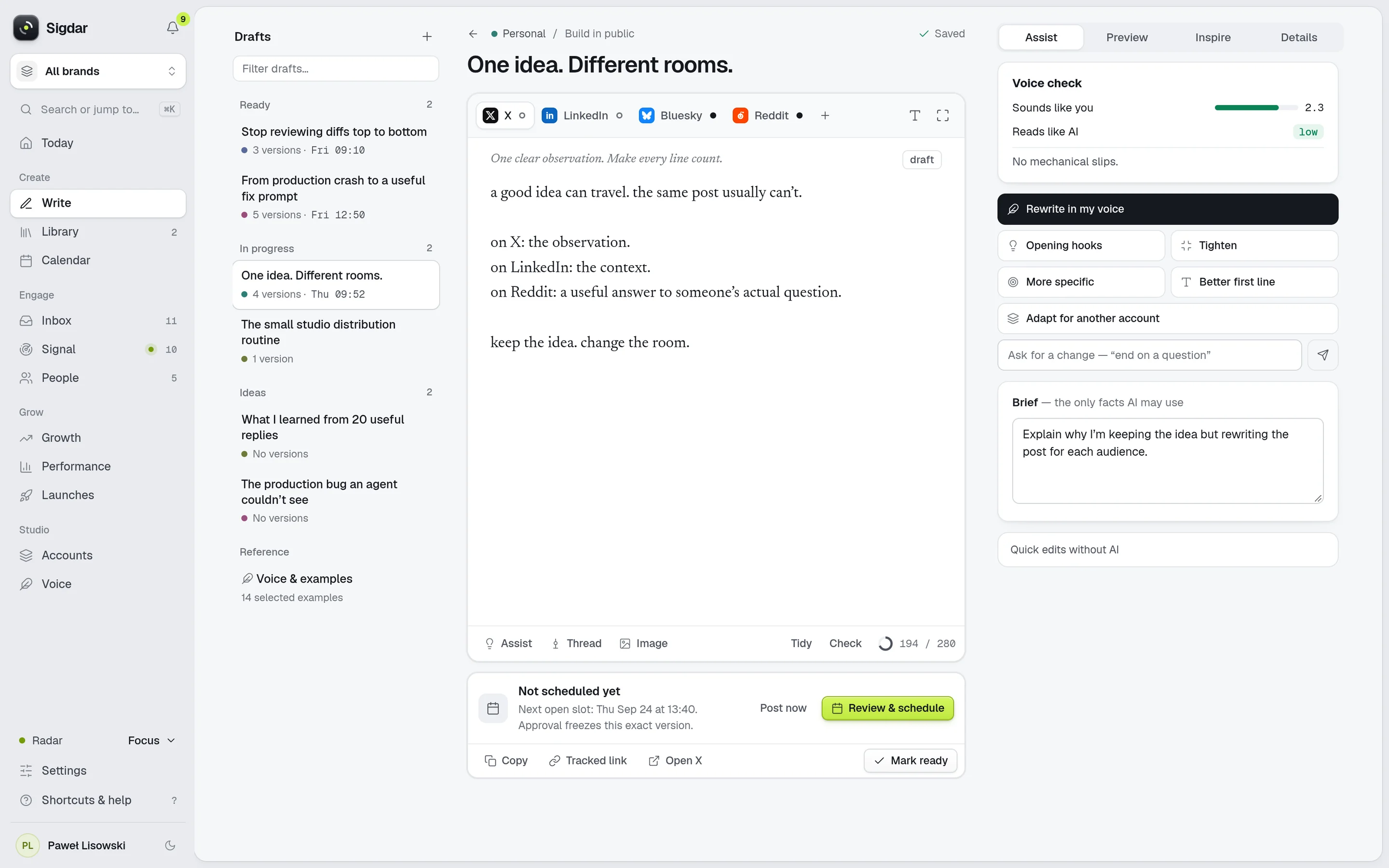Go back with the left arrow
This screenshot has width=1389, height=868.
click(473, 34)
